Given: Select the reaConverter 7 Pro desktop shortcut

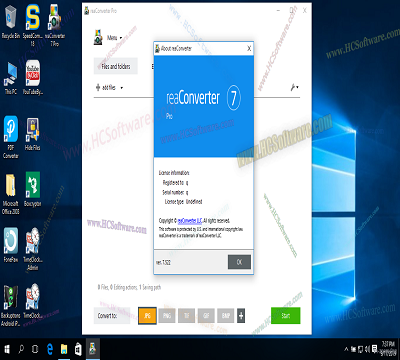Looking at the screenshot, I should click(x=55, y=25).
